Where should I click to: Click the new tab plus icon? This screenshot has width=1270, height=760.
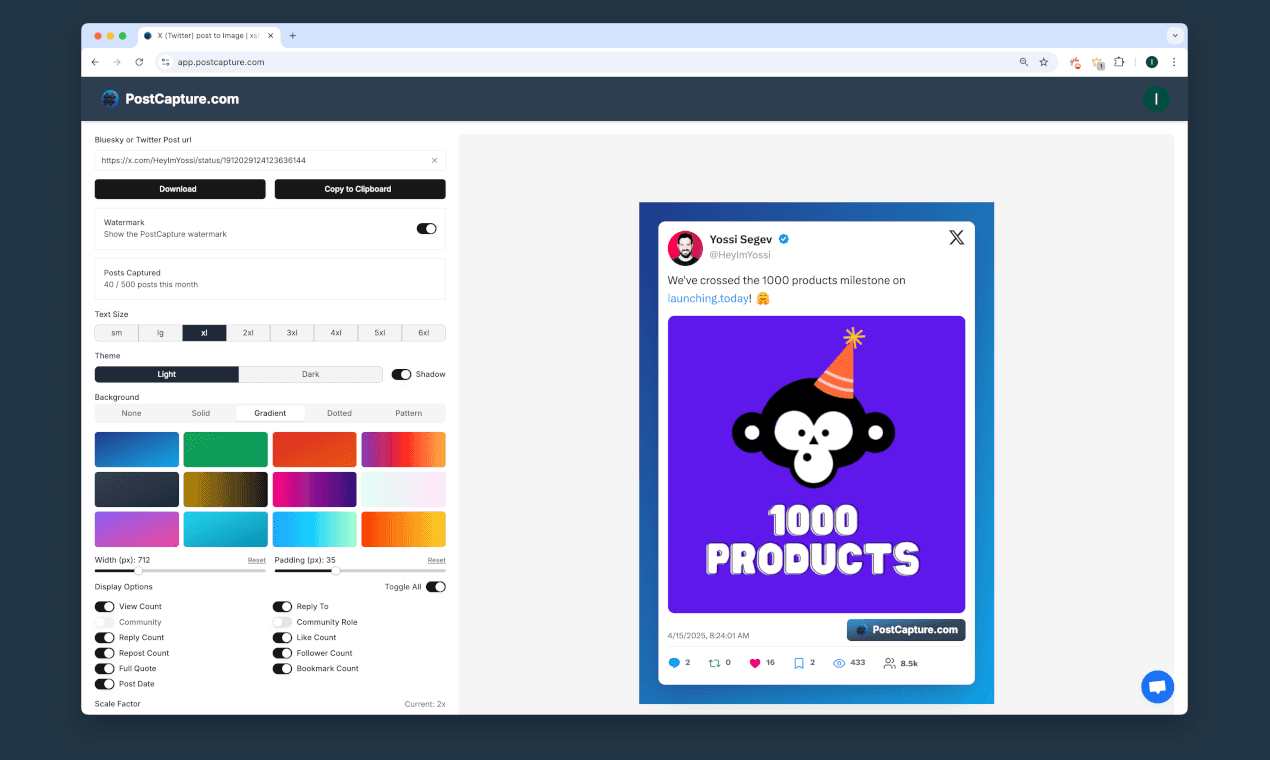293,36
